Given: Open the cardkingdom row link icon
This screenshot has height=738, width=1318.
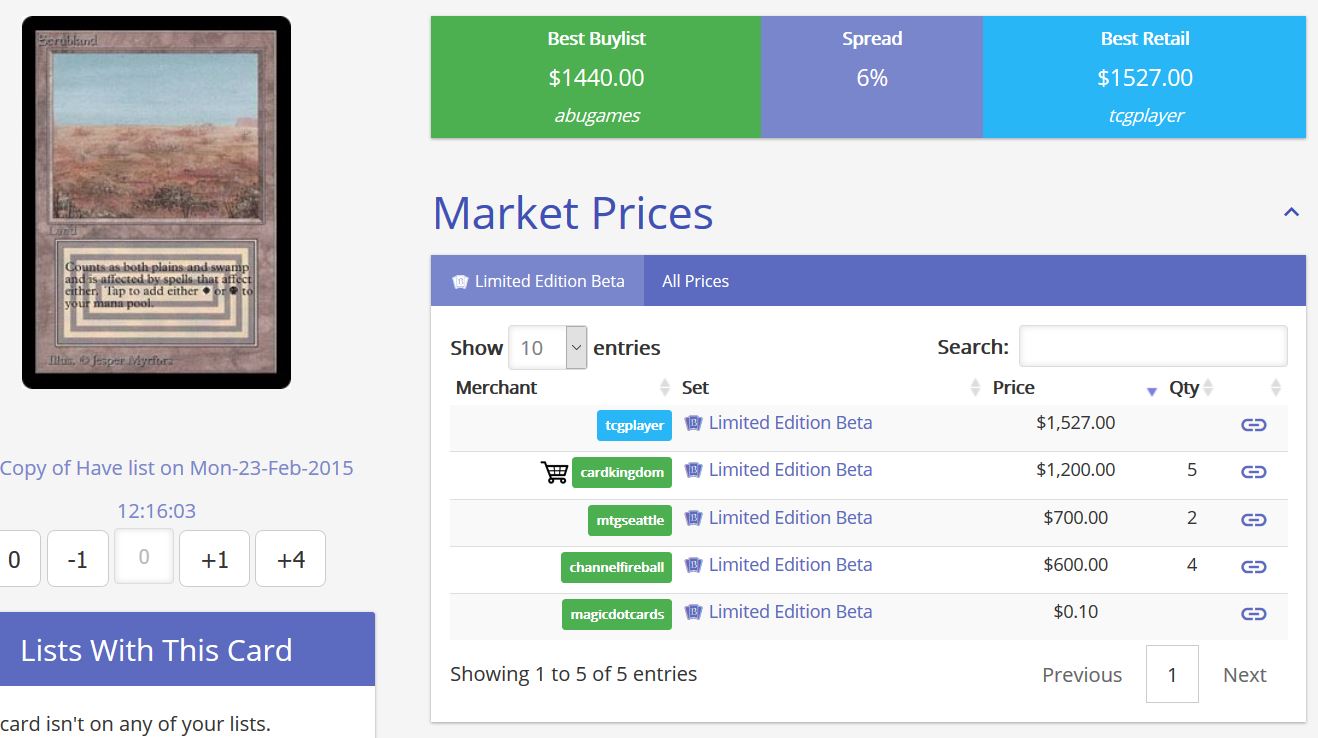Looking at the screenshot, I should click(1253, 472).
